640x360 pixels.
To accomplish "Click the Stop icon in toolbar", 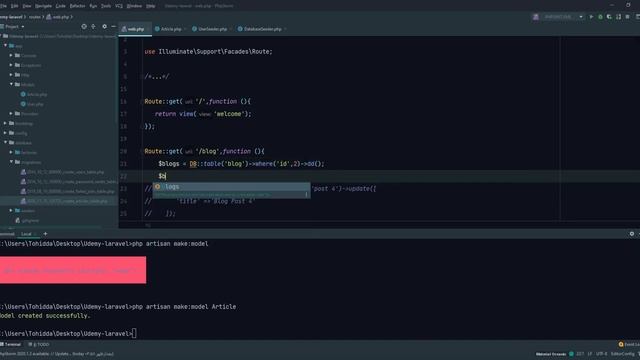I will pyautogui.click(x=627, y=17).
